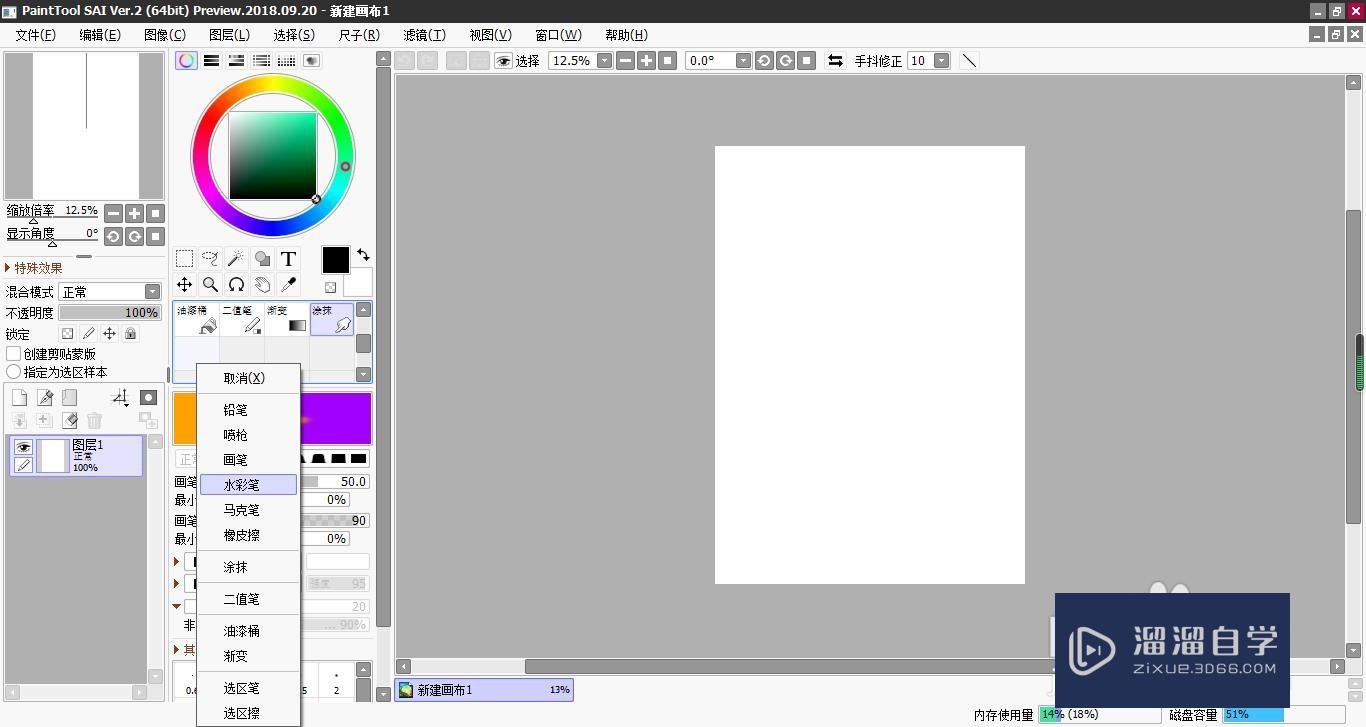Viewport: 1366px width, 727px height.
Task: Click the straight line drawing mode icon
Action: (969, 60)
